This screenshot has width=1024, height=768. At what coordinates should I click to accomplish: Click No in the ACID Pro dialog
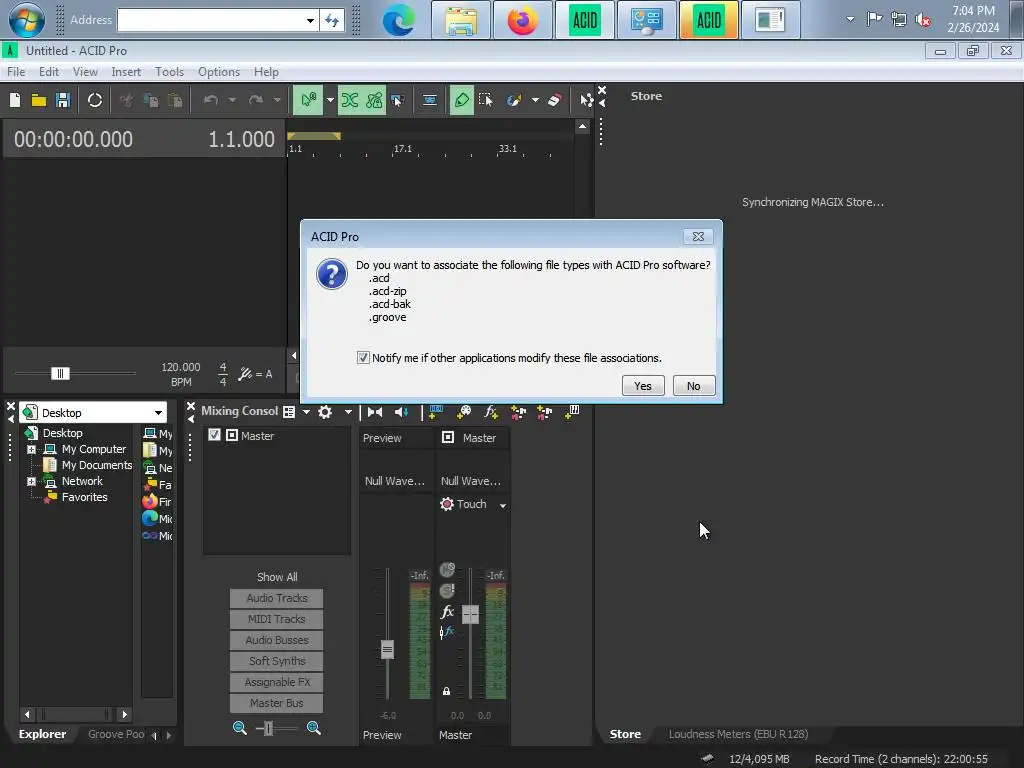694,386
